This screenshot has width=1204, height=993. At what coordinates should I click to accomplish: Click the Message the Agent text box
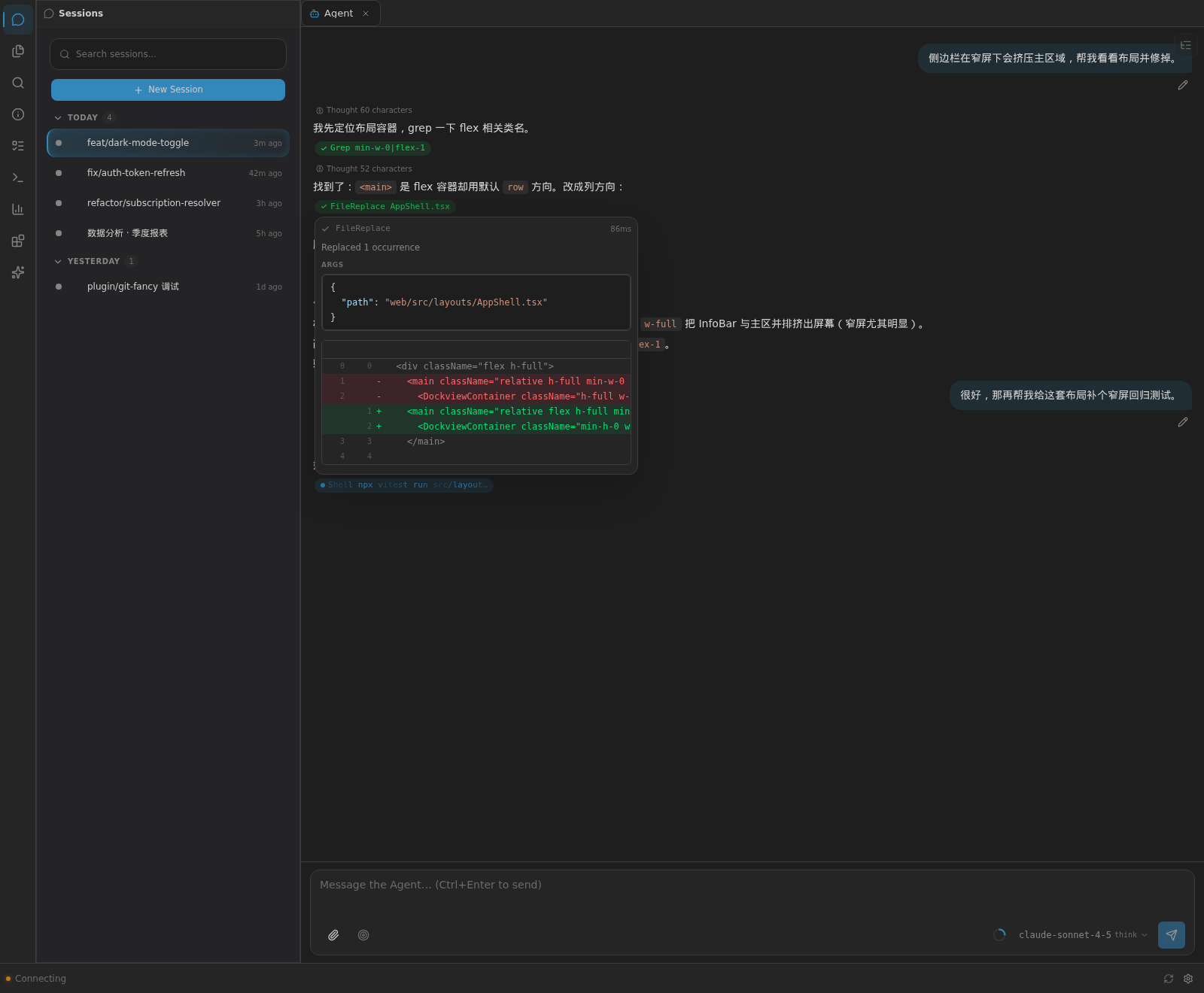(x=752, y=894)
